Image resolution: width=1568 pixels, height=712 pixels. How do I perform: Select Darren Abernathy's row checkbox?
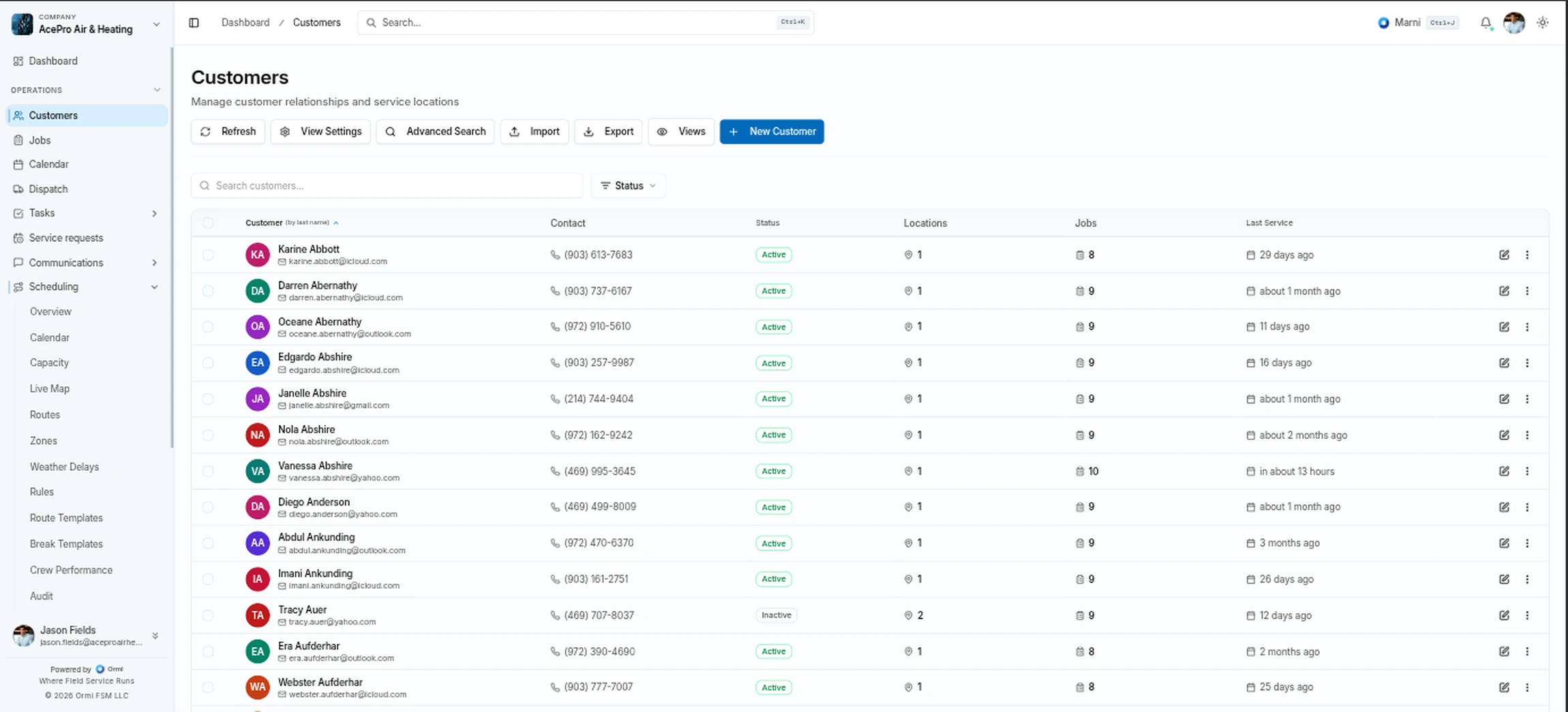coord(208,291)
